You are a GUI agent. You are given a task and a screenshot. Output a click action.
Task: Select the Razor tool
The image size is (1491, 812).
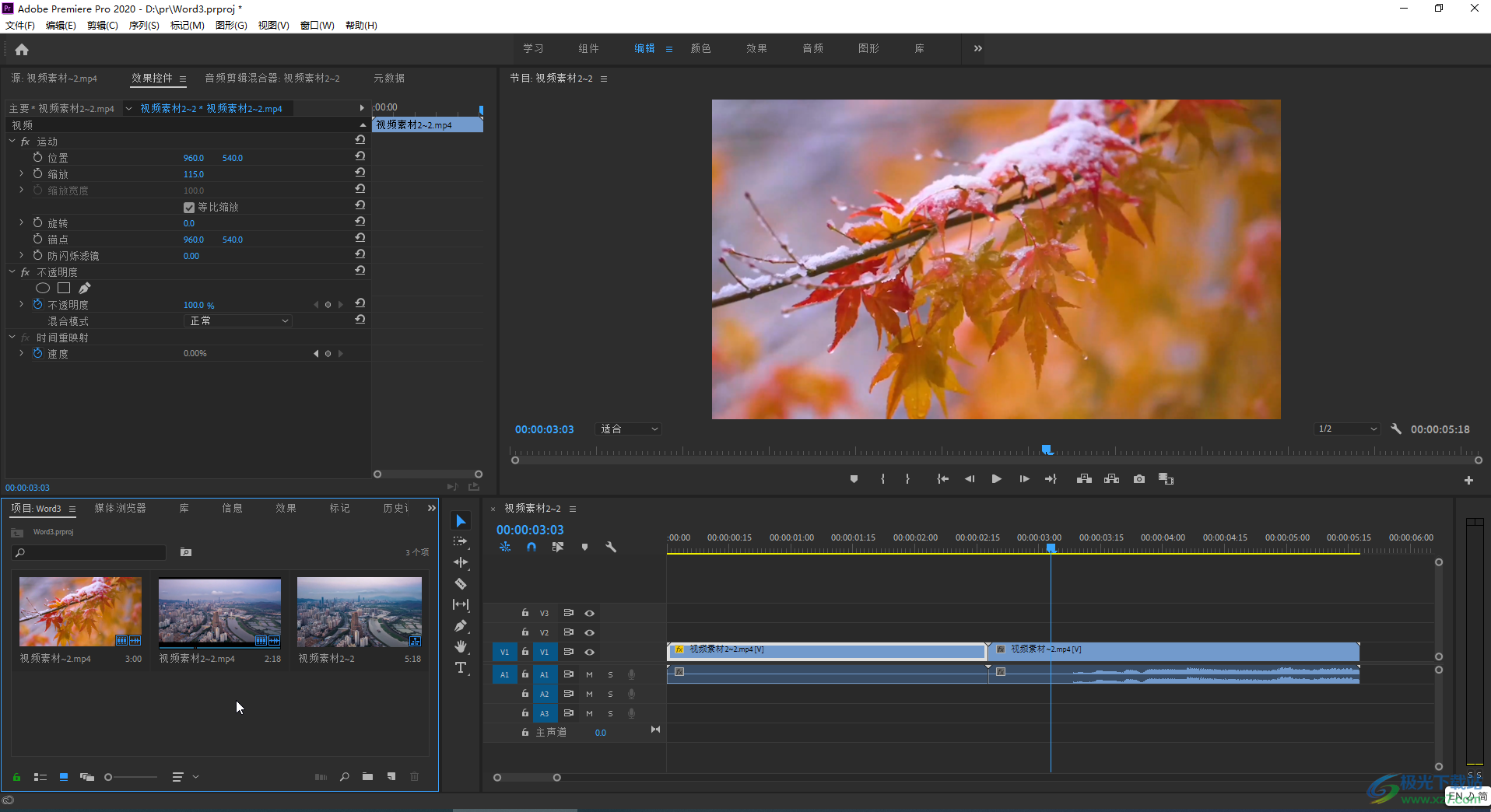[461, 583]
